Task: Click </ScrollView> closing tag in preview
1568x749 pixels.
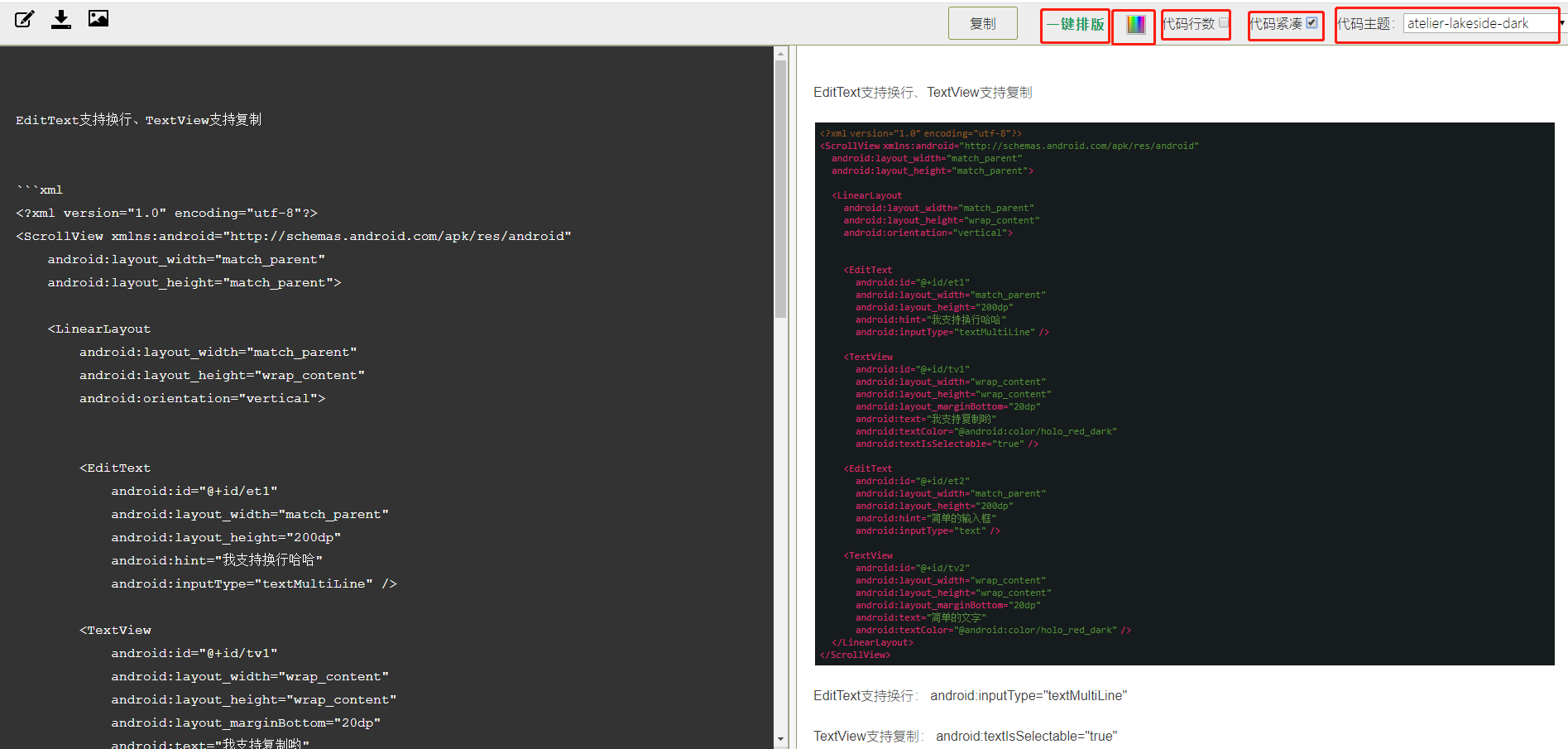Action: click(856, 655)
